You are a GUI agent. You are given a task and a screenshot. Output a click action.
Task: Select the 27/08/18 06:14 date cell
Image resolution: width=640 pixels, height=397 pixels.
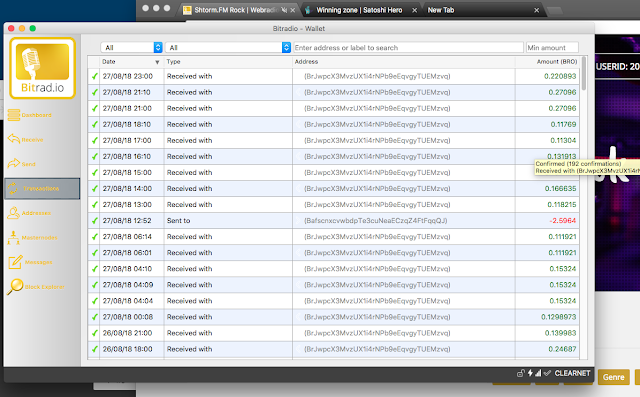pyautogui.click(x=132, y=237)
